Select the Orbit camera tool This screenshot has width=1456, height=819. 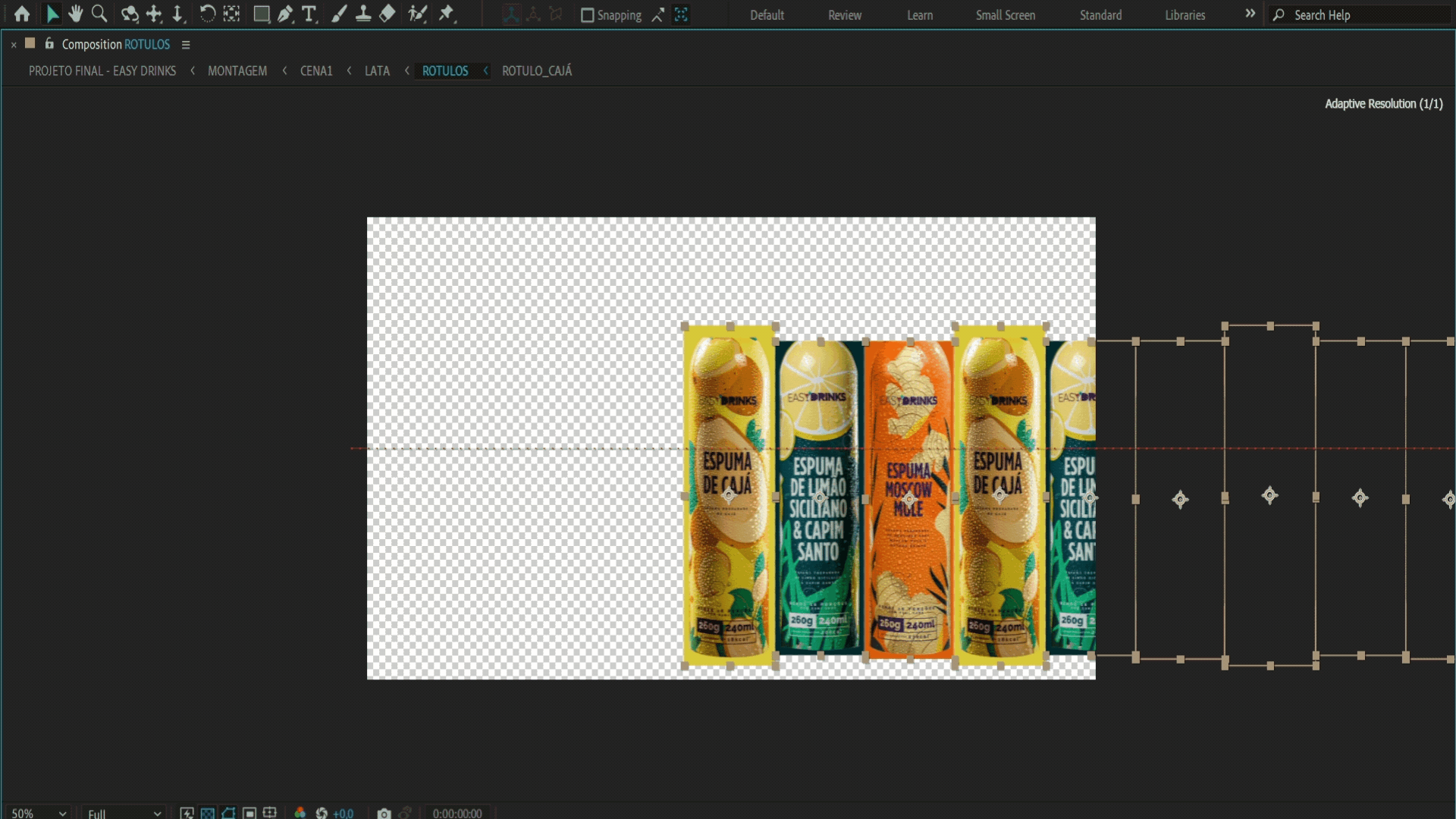(130, 14)
